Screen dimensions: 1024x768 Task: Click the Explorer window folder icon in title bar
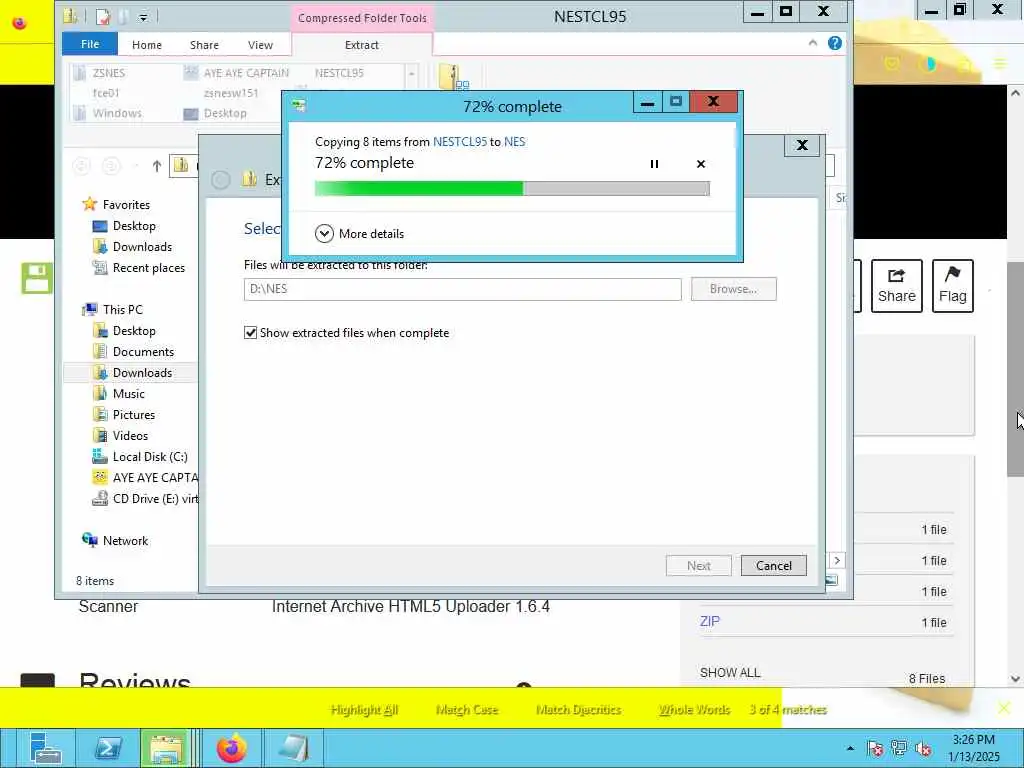click(x=71, y=16)
